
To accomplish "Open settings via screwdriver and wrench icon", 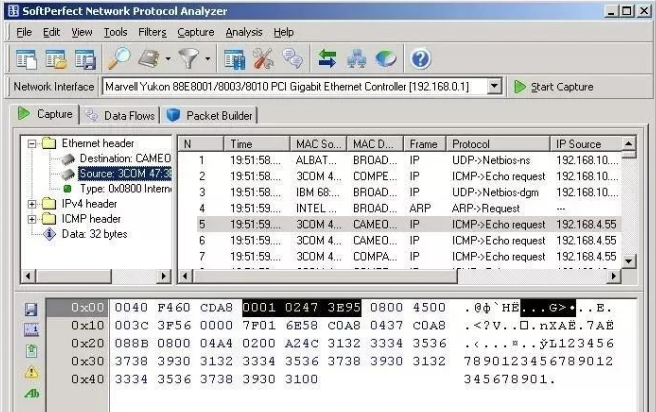I will click(x=263, y=59).
